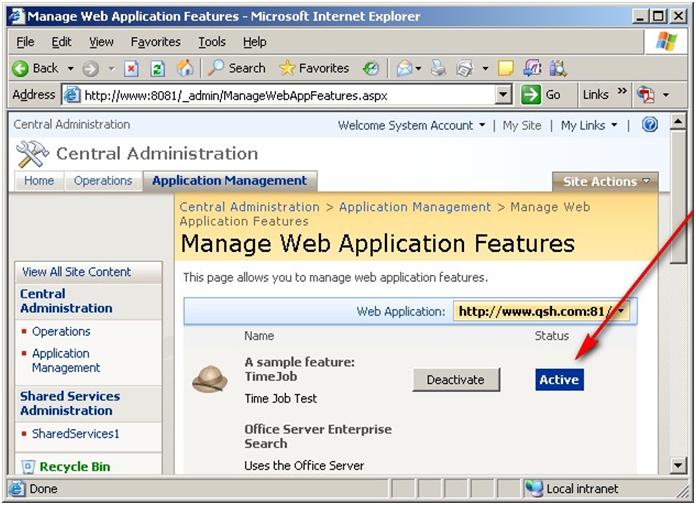Click Central Administration breadcrumb link
The height and width of the screenshot is (505, 696).
(249, 207)
